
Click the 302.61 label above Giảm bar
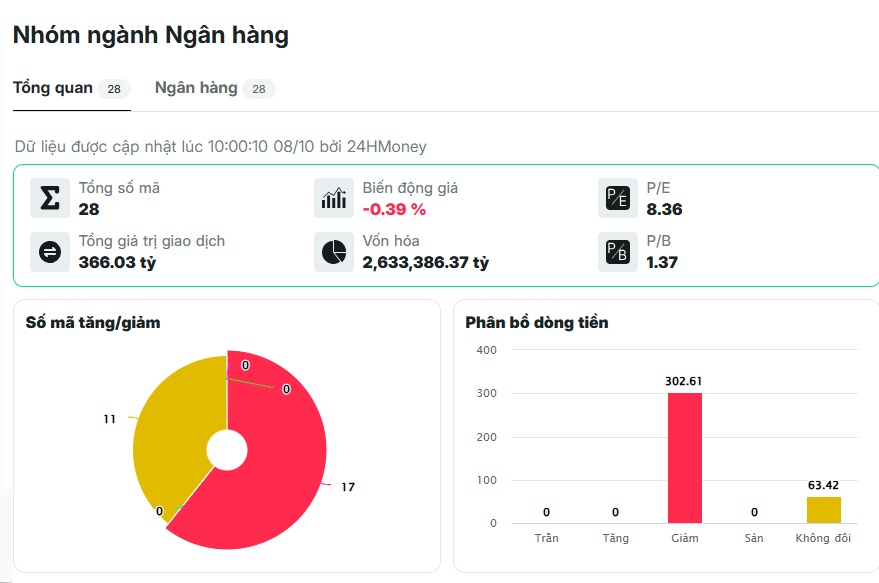[x=683, y=381]
